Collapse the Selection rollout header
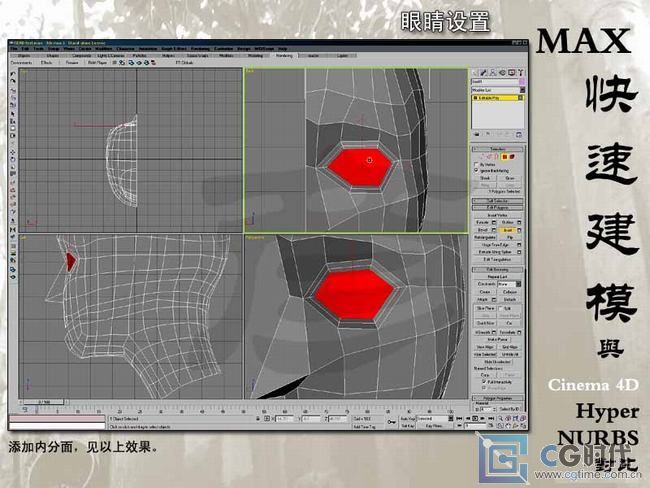 pos(497,148)
